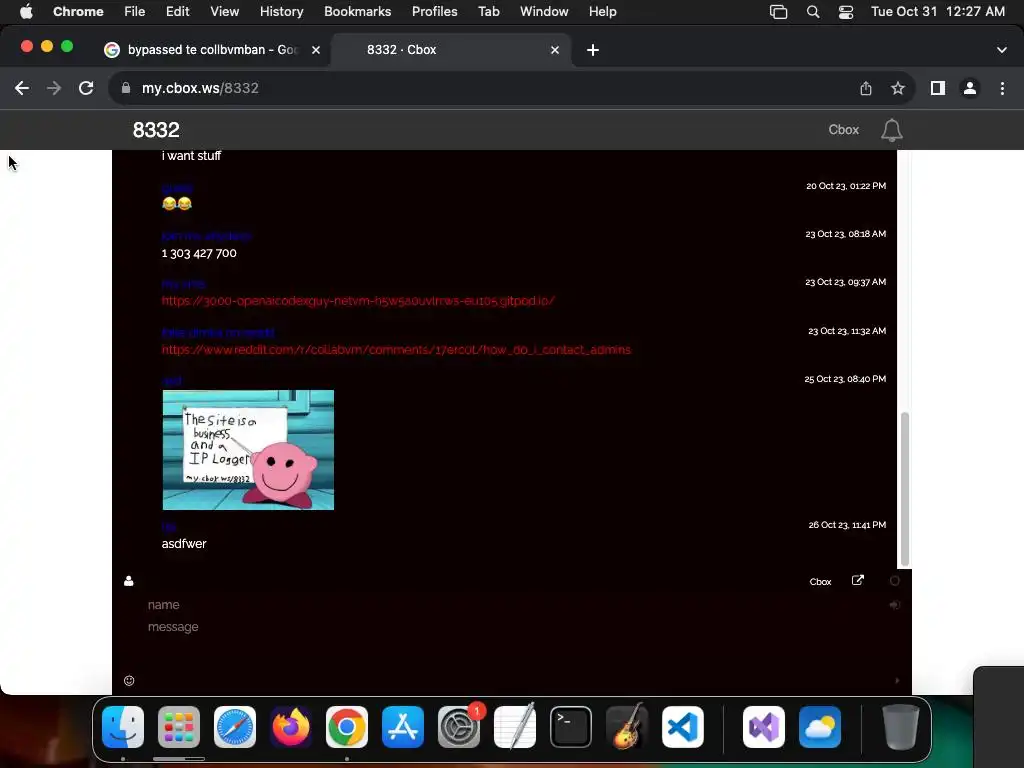Image resolution: width=1024 pixels, height=768 pixels.
Task: Reload the page in Chrome
Action: click(86, 88)
